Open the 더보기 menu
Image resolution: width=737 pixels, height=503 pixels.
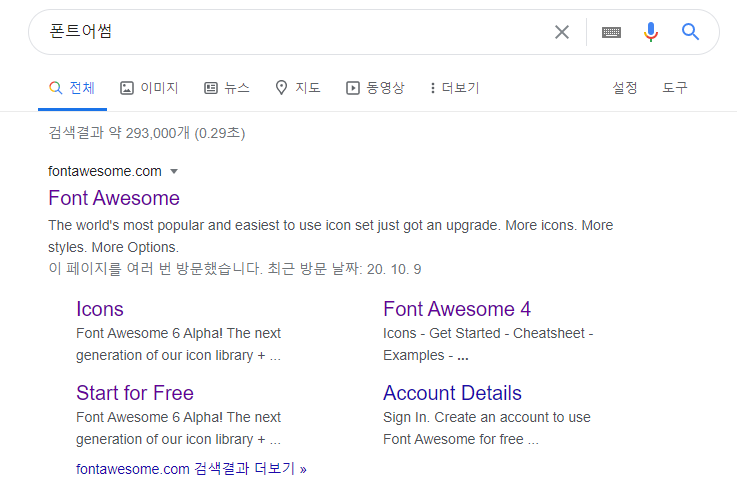[x=455, y=88]
